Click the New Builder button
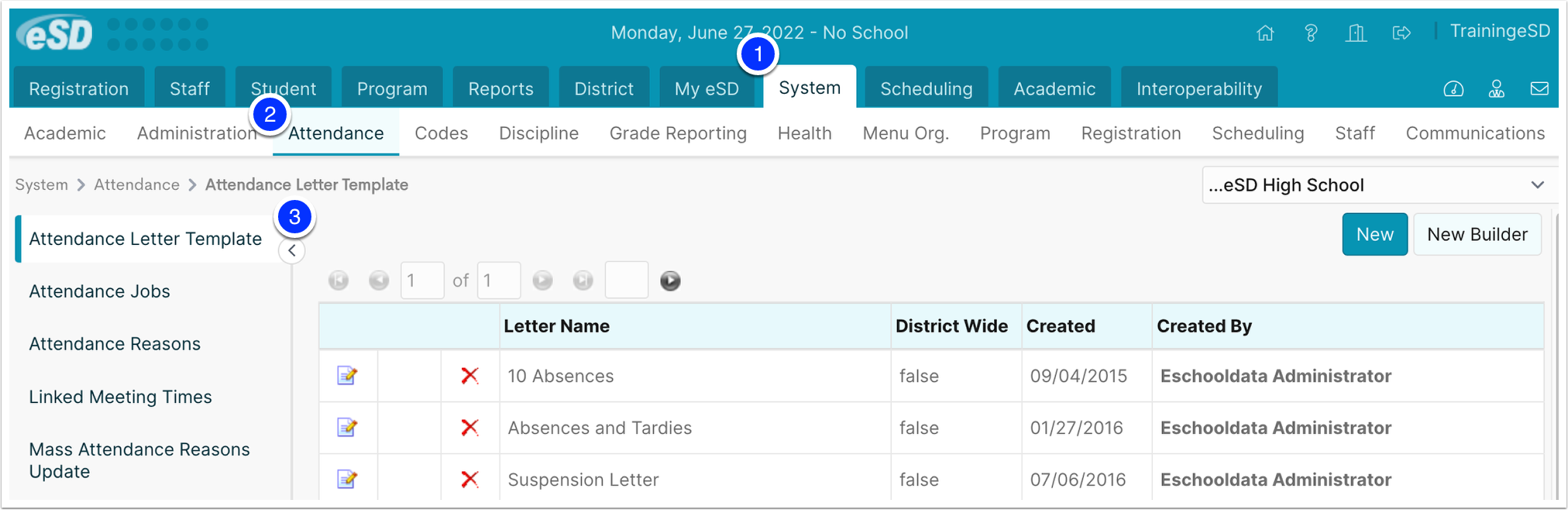This screenshot has width=1568, height=510. pyautogui.click(x=1477, y=234)
